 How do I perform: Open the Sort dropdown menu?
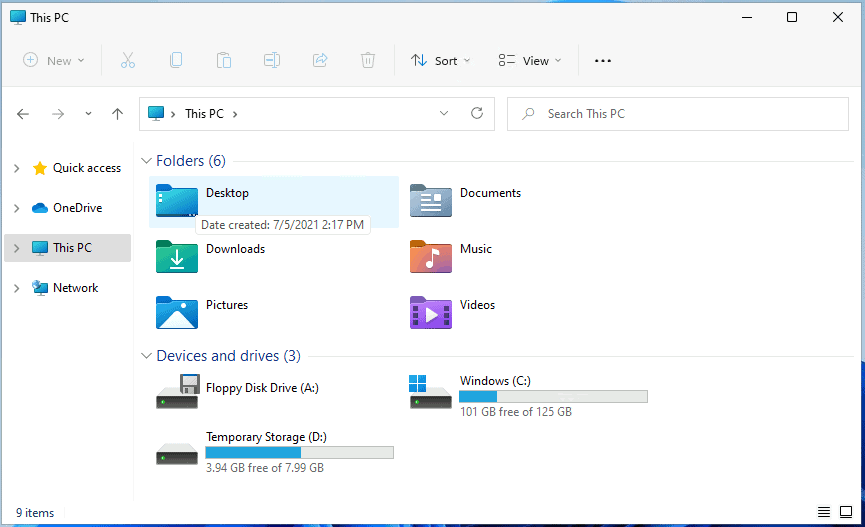[440, 60]
